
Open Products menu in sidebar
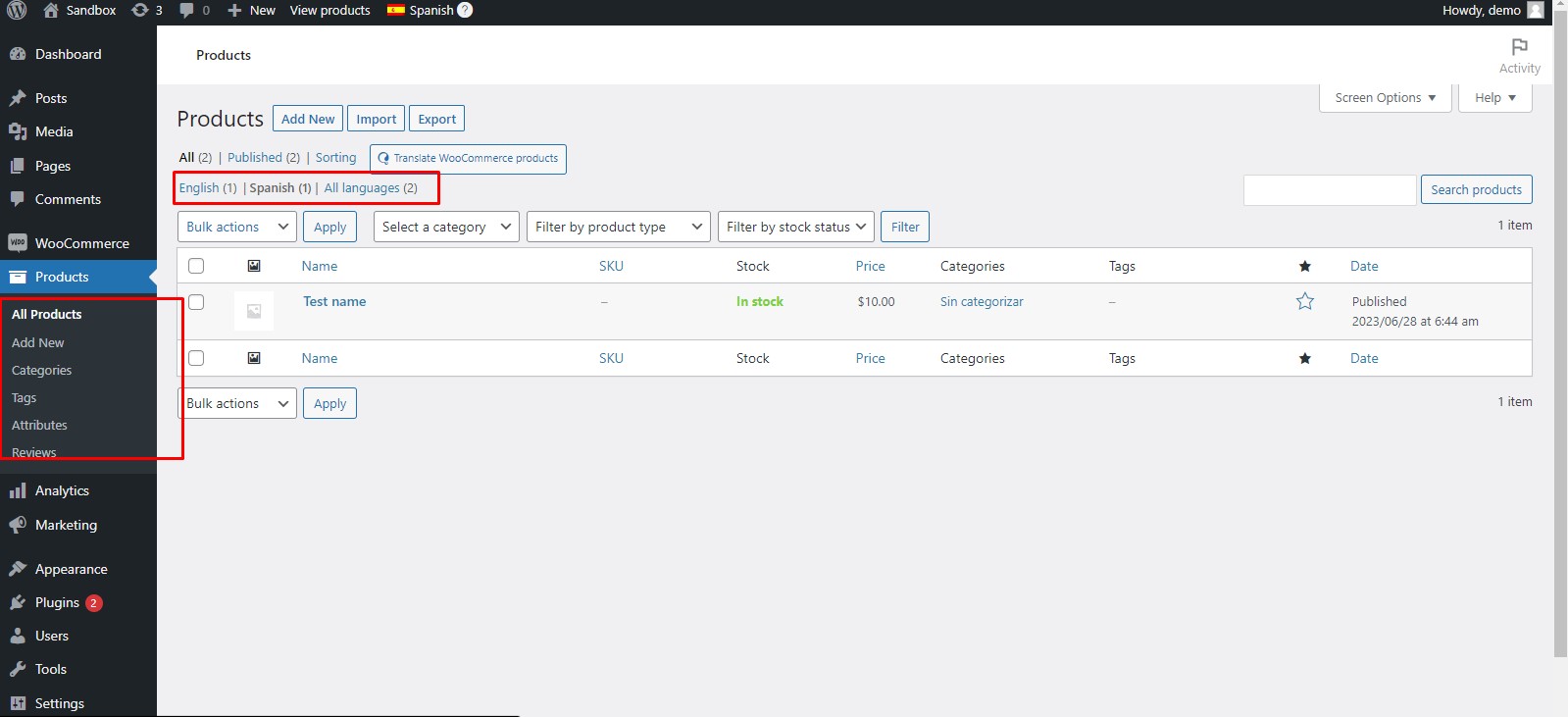(x=78, y=277)
